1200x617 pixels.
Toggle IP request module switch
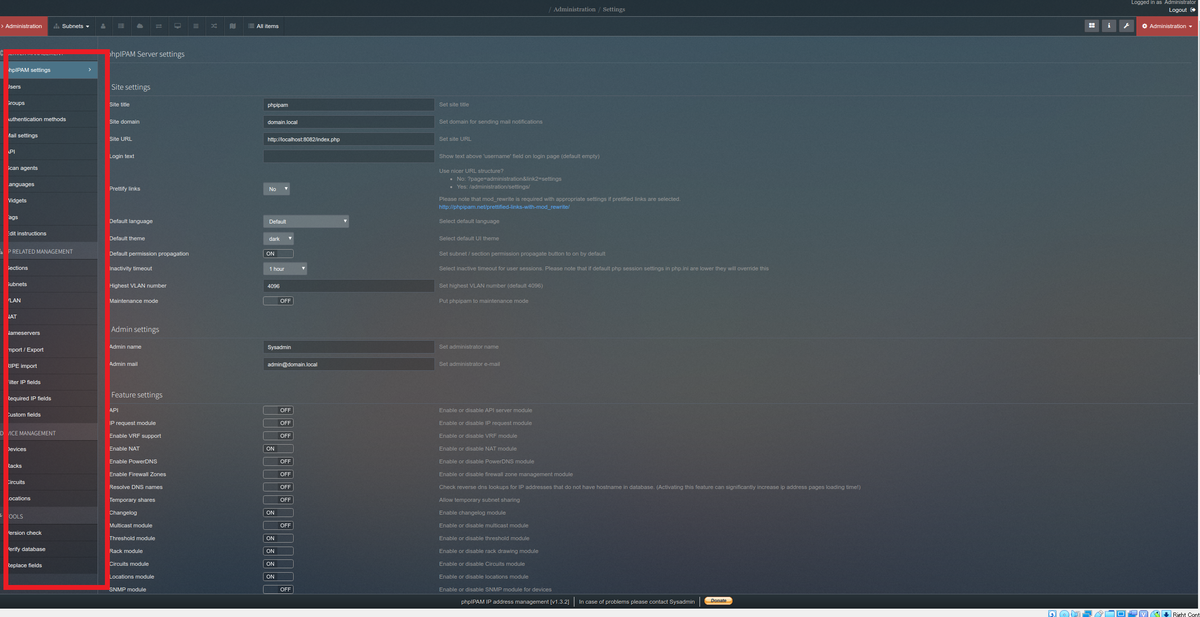278,423
